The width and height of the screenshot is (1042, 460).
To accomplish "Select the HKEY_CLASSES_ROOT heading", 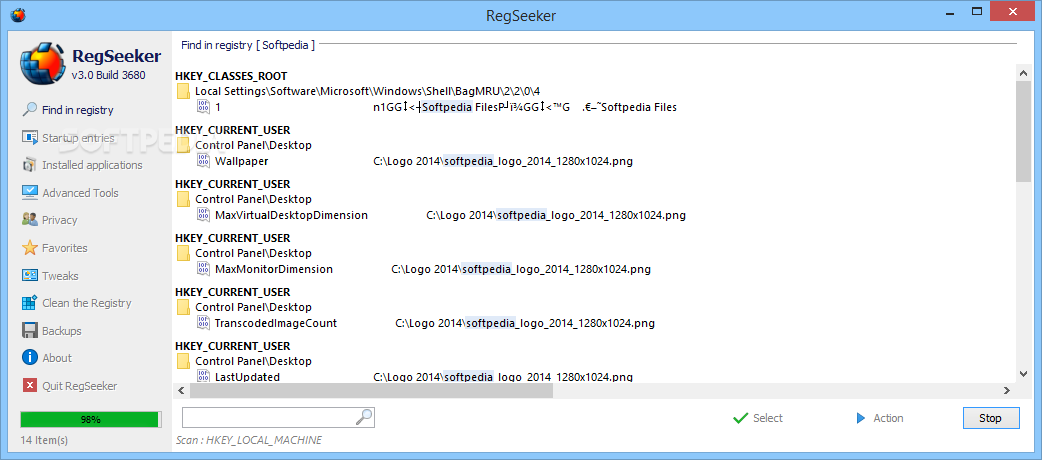I will (231, 76).
